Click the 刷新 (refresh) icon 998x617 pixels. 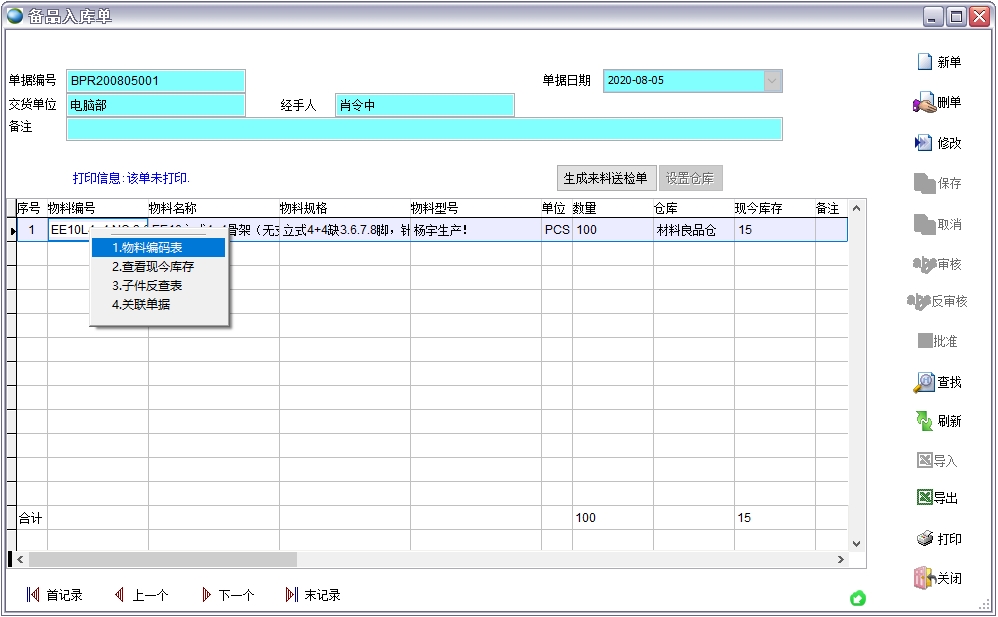point(925,421)
